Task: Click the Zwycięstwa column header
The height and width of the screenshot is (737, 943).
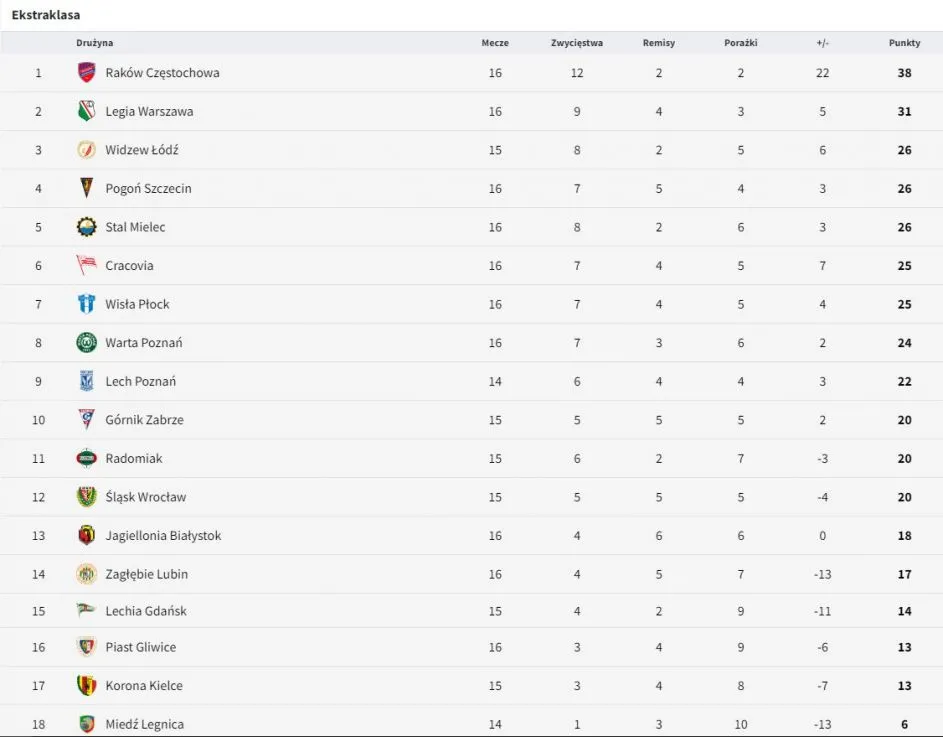Action: pos(577,43)
